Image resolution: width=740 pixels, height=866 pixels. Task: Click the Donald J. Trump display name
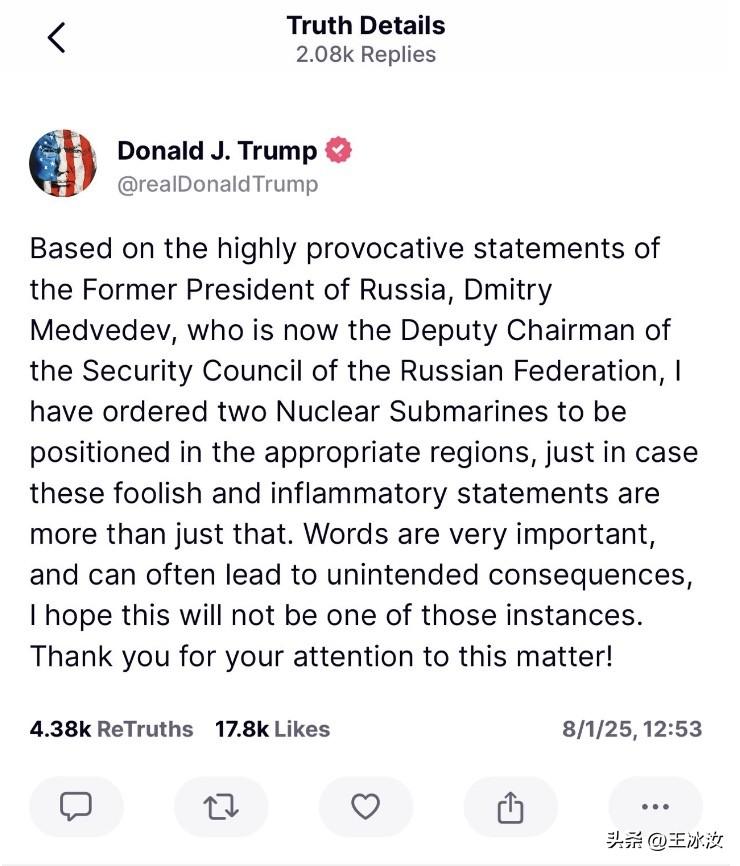pos(217,150)
